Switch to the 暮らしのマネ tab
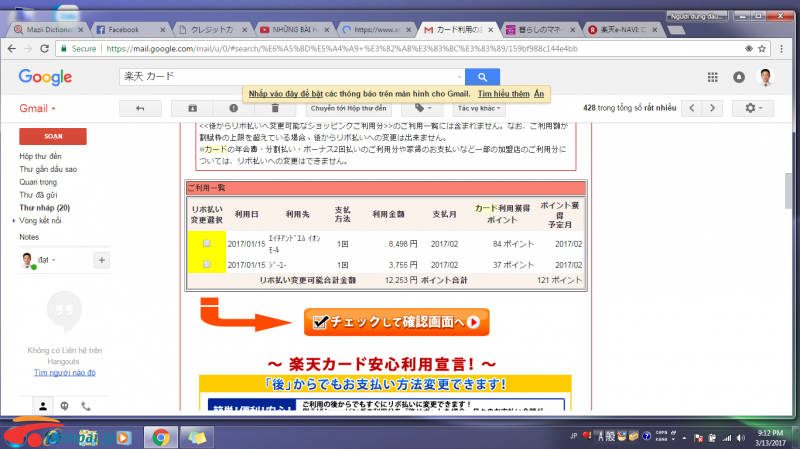 [x=540, y=30]
